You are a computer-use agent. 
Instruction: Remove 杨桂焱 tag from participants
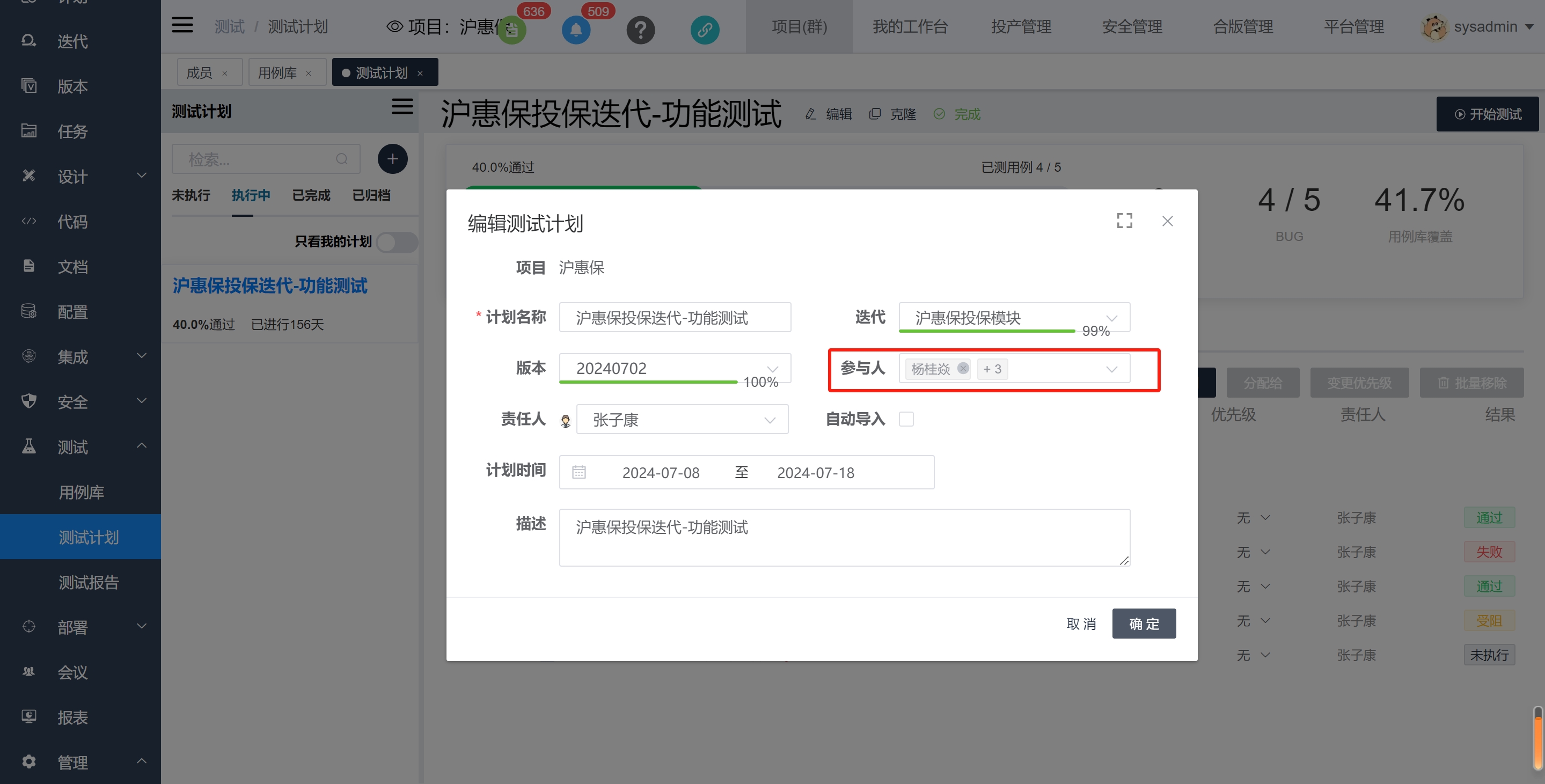click(x=963, y=368)
